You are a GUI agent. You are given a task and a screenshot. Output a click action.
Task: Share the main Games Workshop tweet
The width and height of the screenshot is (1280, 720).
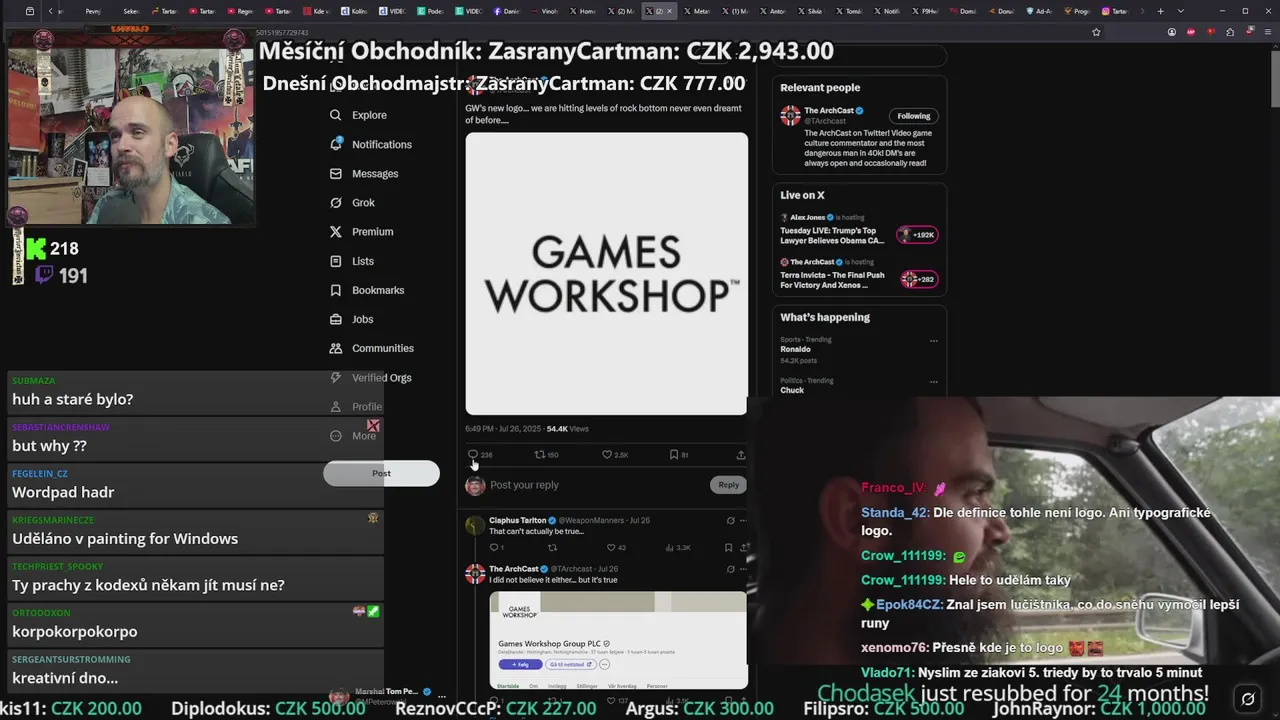pyautogui.click(x=741, y=454)
